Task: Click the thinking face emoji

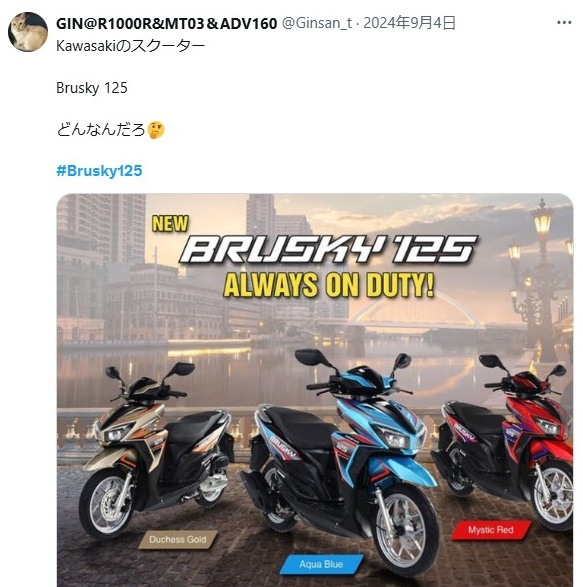Action: [156, 130]
